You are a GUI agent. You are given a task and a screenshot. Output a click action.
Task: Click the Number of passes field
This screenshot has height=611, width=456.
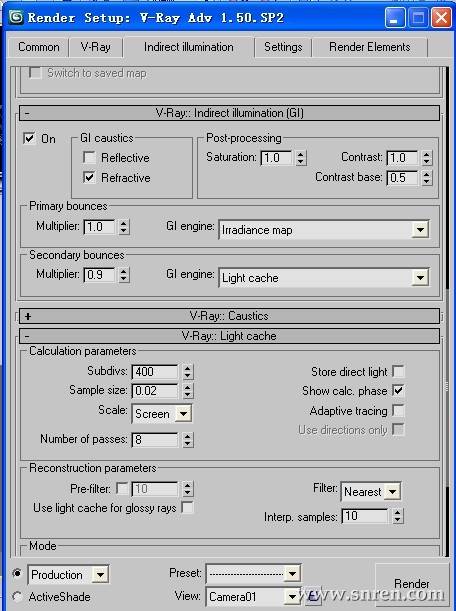[x=156, y=440]
